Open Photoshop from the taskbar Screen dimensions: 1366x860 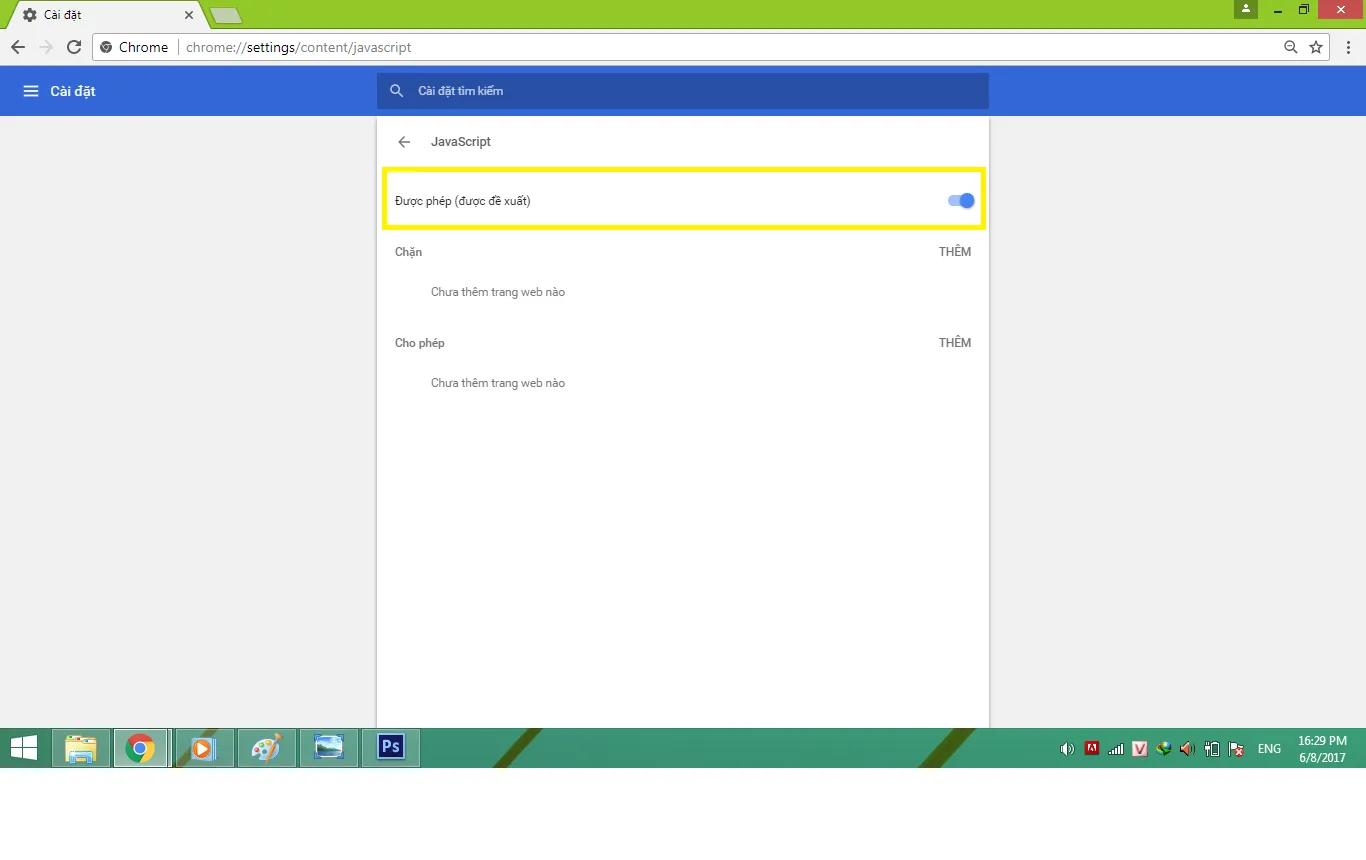point(391,748)
